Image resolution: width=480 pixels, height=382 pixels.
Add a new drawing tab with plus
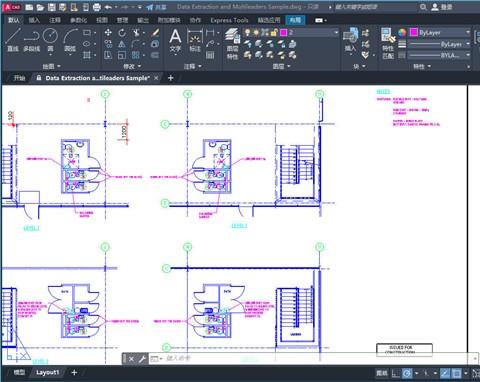tap(171, 78)
